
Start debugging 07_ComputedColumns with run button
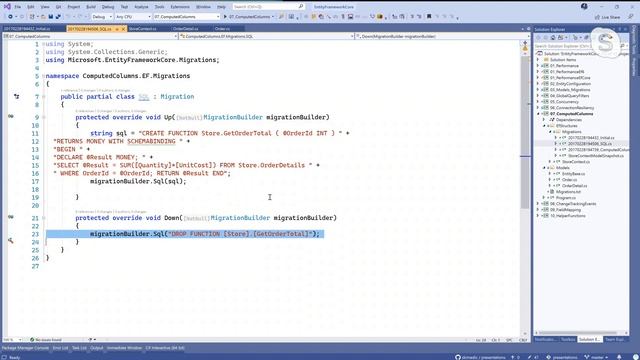tap(247, 17)
